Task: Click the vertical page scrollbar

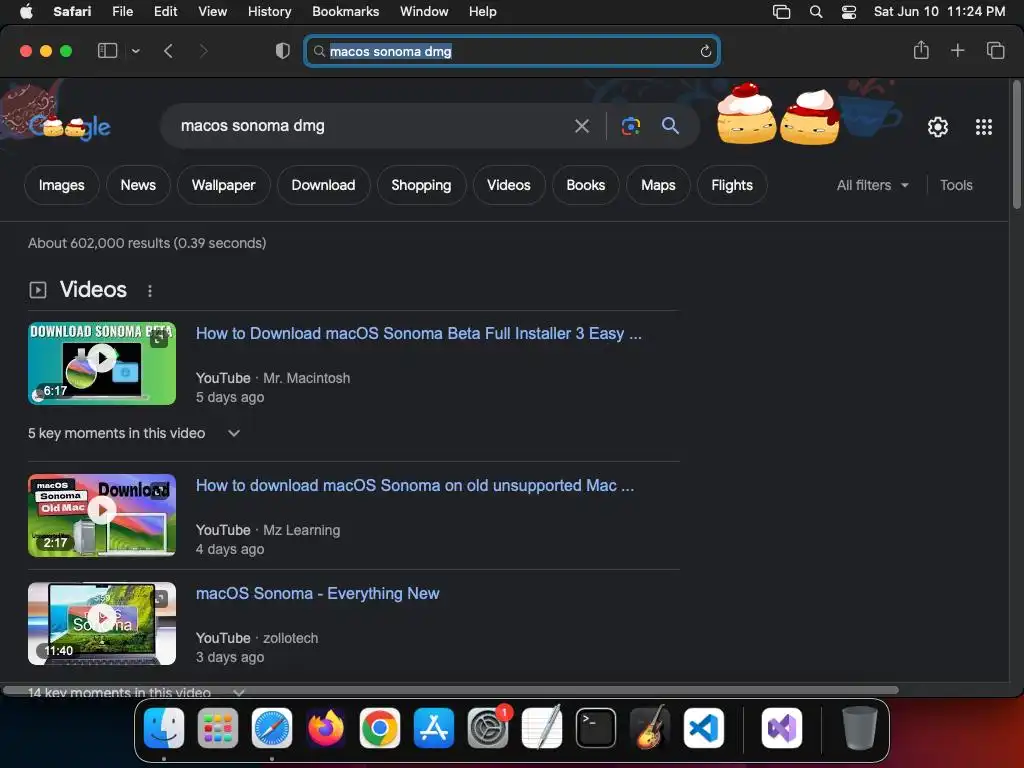Action: tap(1017, 145)
